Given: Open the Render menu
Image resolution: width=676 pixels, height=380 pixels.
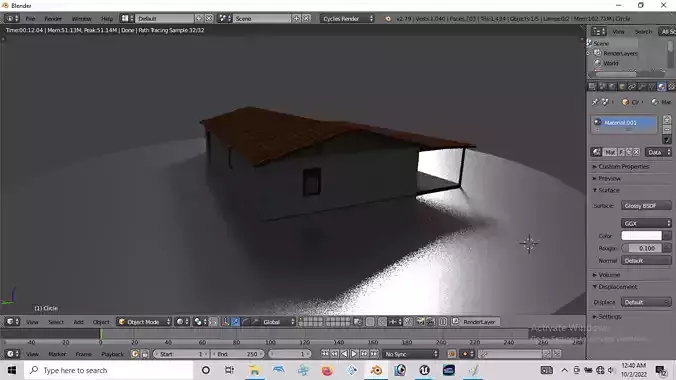Looking at the screenshot, I should [x=53, y=19].
